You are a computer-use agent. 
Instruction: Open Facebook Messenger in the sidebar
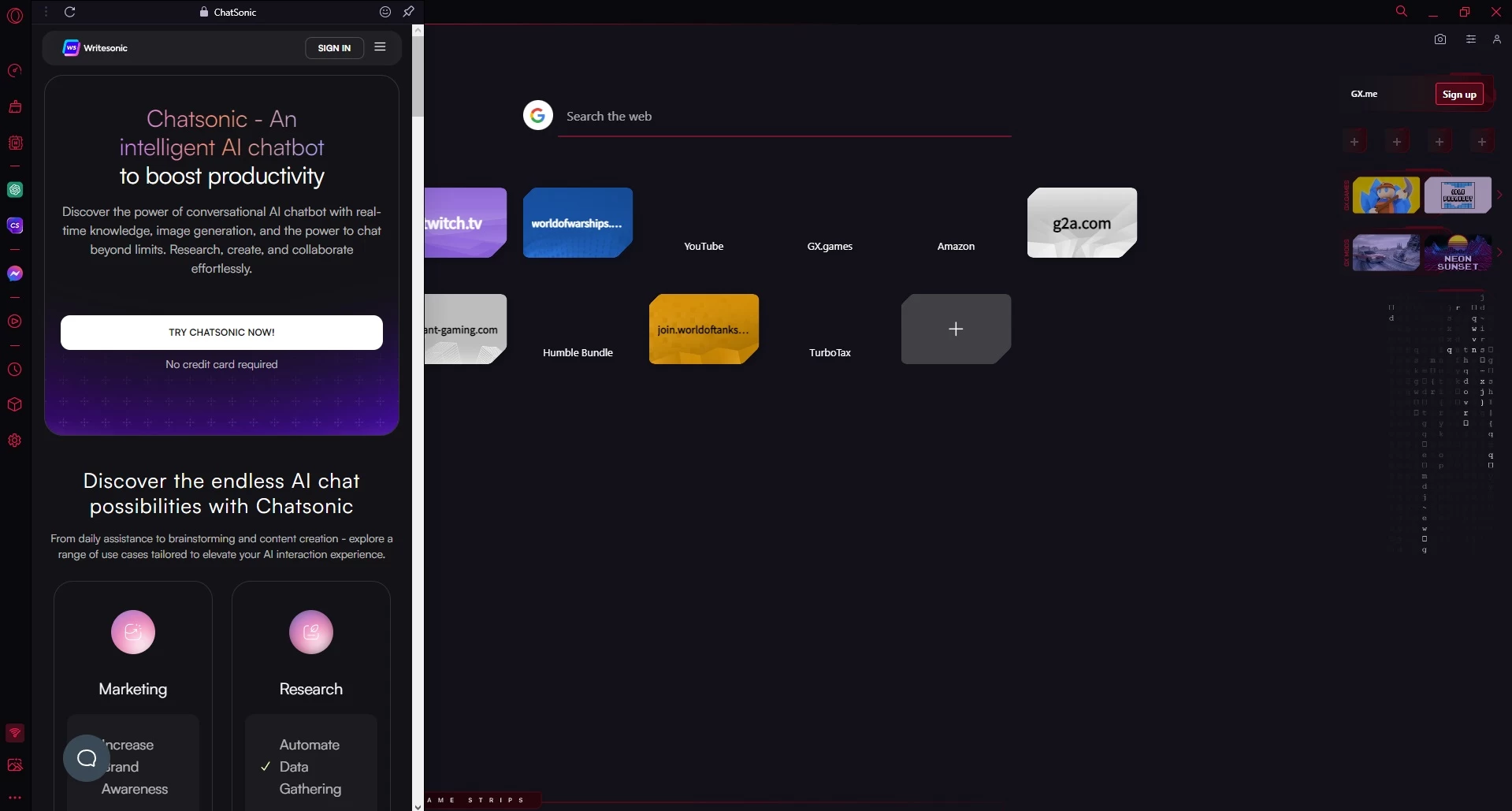(14, 273)
